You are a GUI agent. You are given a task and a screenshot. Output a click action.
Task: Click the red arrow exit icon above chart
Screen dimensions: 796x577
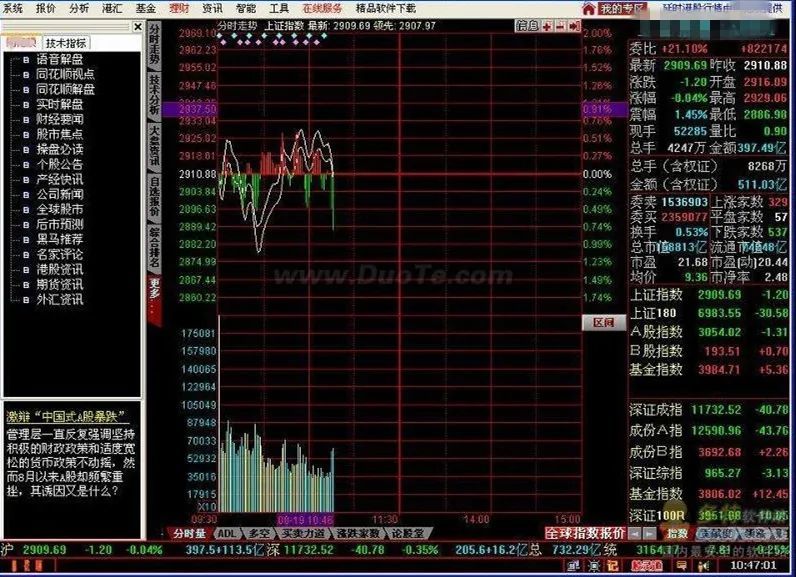(x=574, y=26)
